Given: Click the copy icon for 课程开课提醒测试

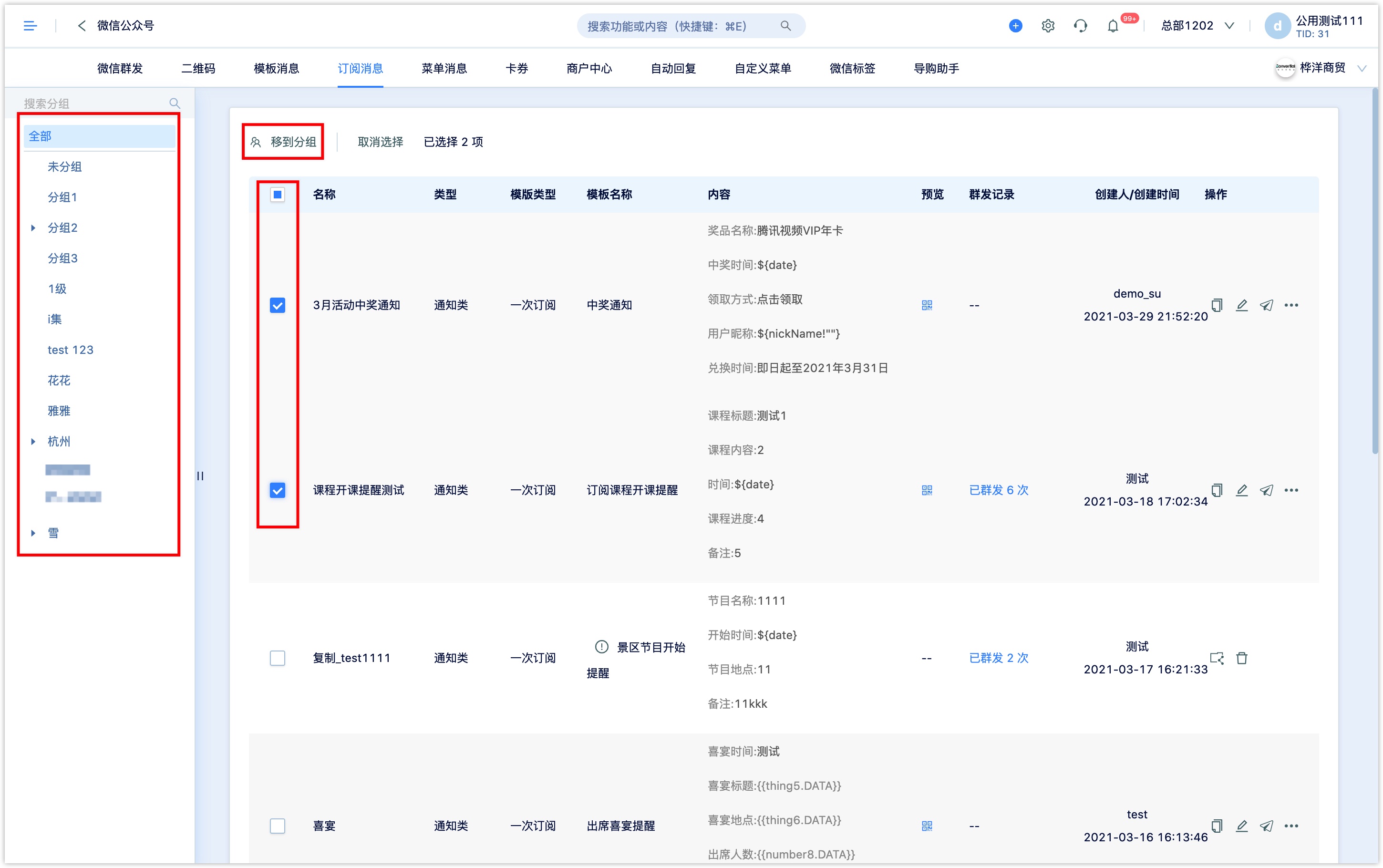Looking at the screenshot, I should coord(1216,489).
